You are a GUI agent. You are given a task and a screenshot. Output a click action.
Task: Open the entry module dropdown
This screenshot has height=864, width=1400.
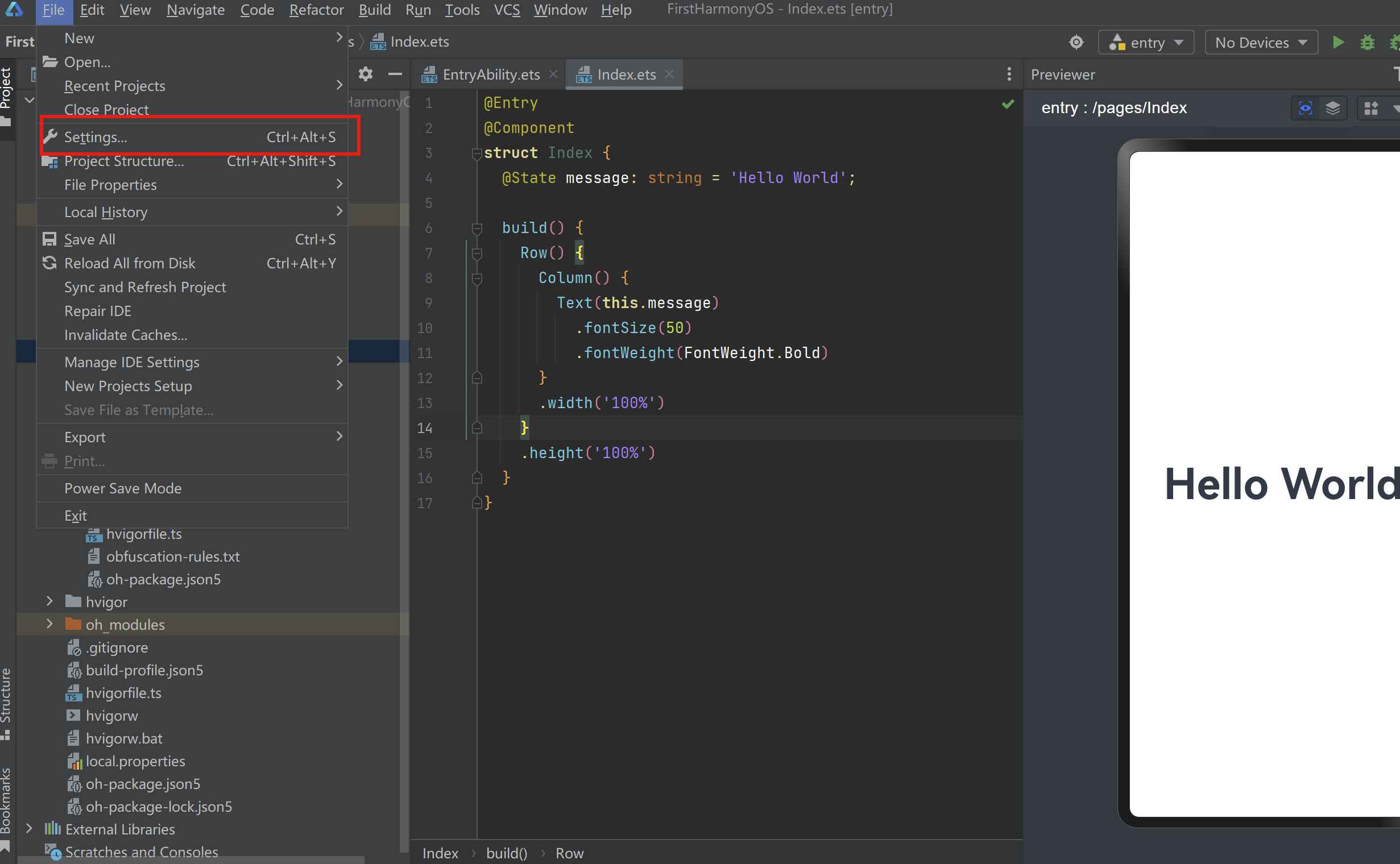pyautogui.click(x=1146, y=43)
